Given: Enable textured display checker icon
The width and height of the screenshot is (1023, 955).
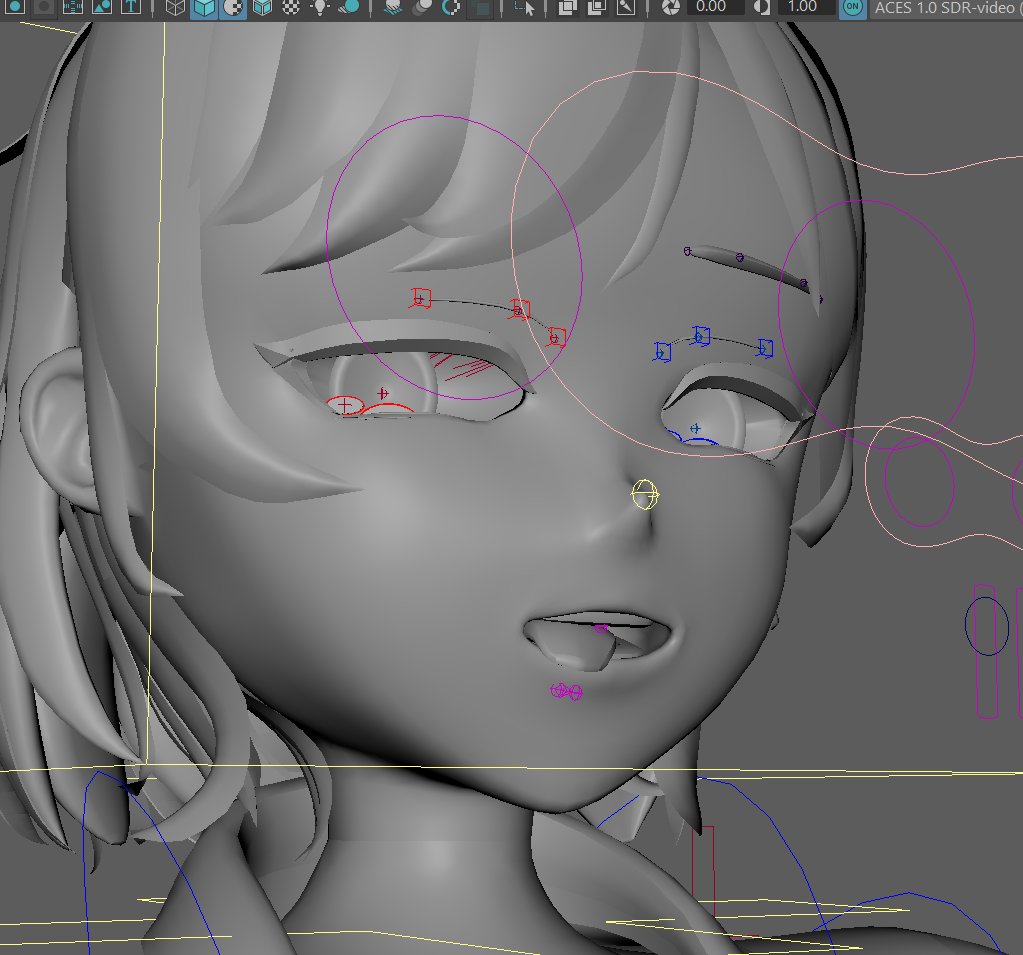Looking at the screenshot, I should (291, 7).
